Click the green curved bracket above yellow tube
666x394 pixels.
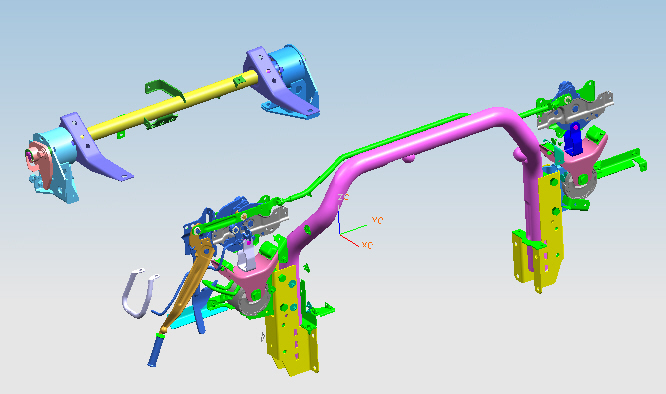coord(165,90)
